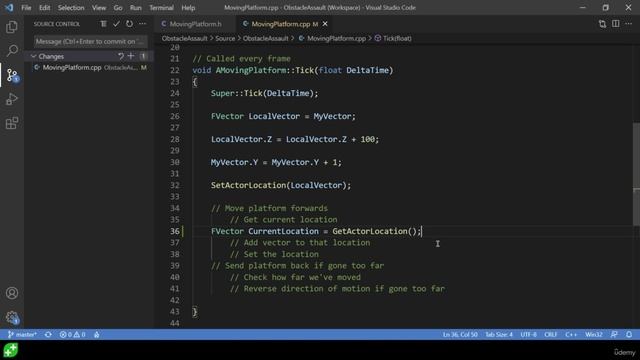Viewport: 640px width, 360px height.
Task: Click the commit message input field
Action: 90,41
